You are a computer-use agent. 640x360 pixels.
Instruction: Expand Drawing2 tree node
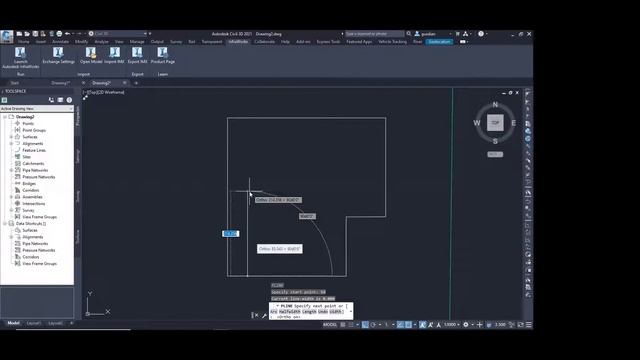5,117
